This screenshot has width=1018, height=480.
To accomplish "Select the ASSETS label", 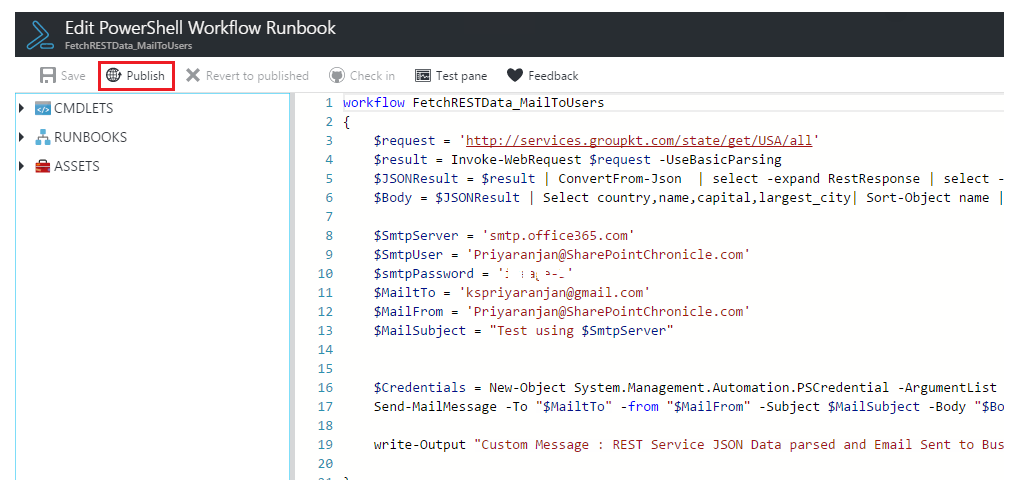I will [x=77, y=167].
